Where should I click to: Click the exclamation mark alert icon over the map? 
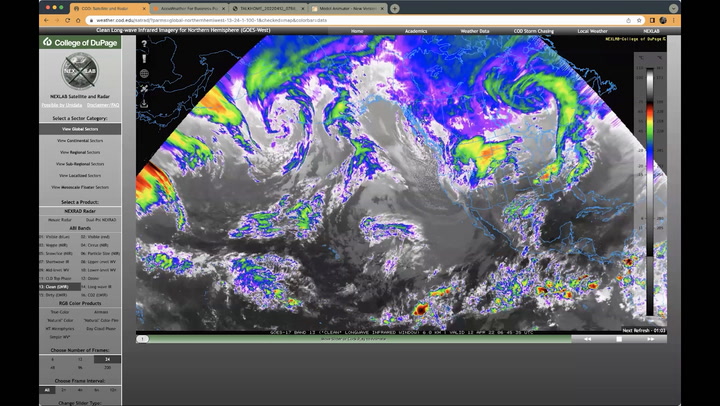coord(144,58)
